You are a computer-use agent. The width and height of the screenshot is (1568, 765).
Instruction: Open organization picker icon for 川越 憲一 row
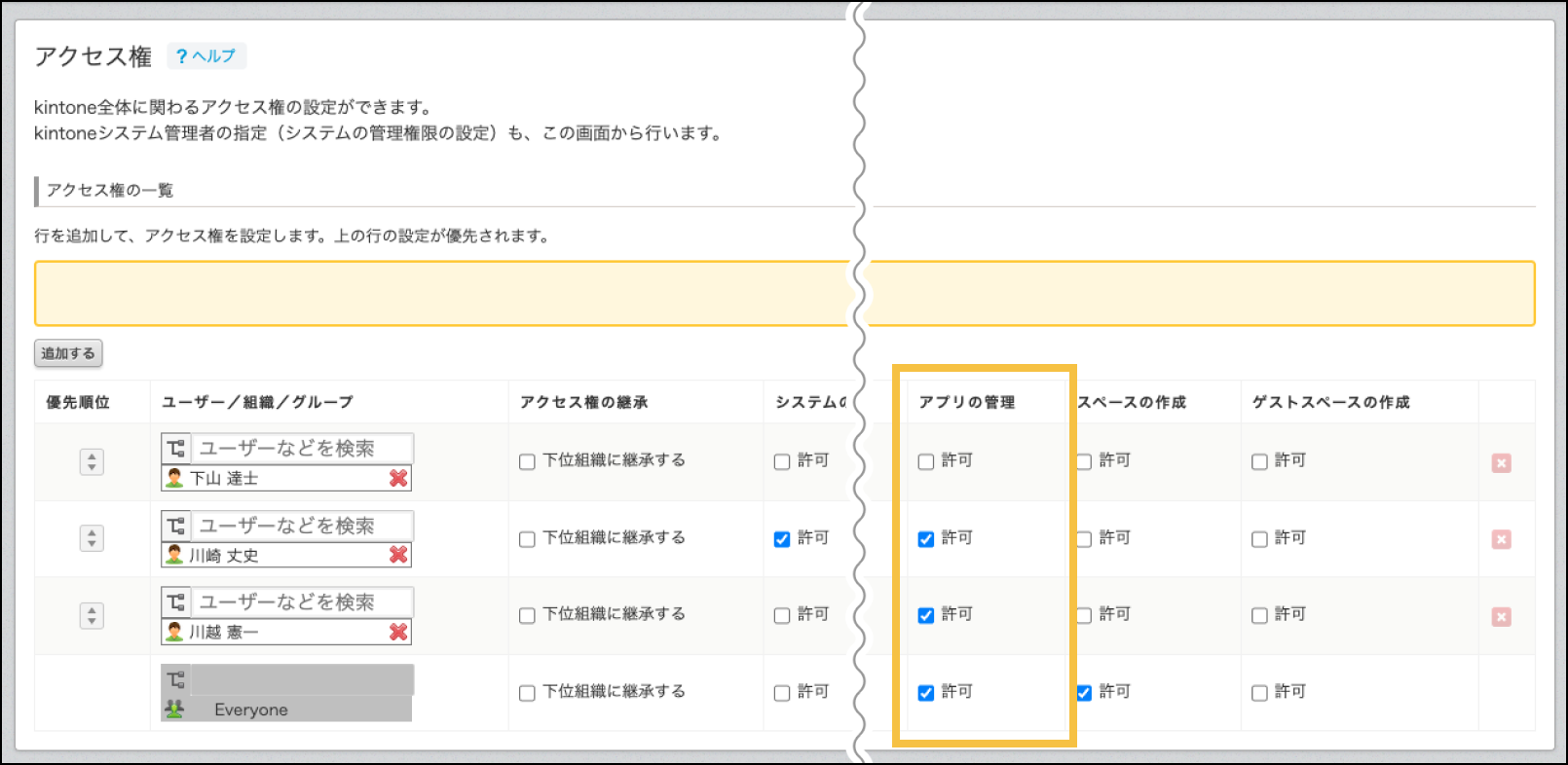coord(176,602)
